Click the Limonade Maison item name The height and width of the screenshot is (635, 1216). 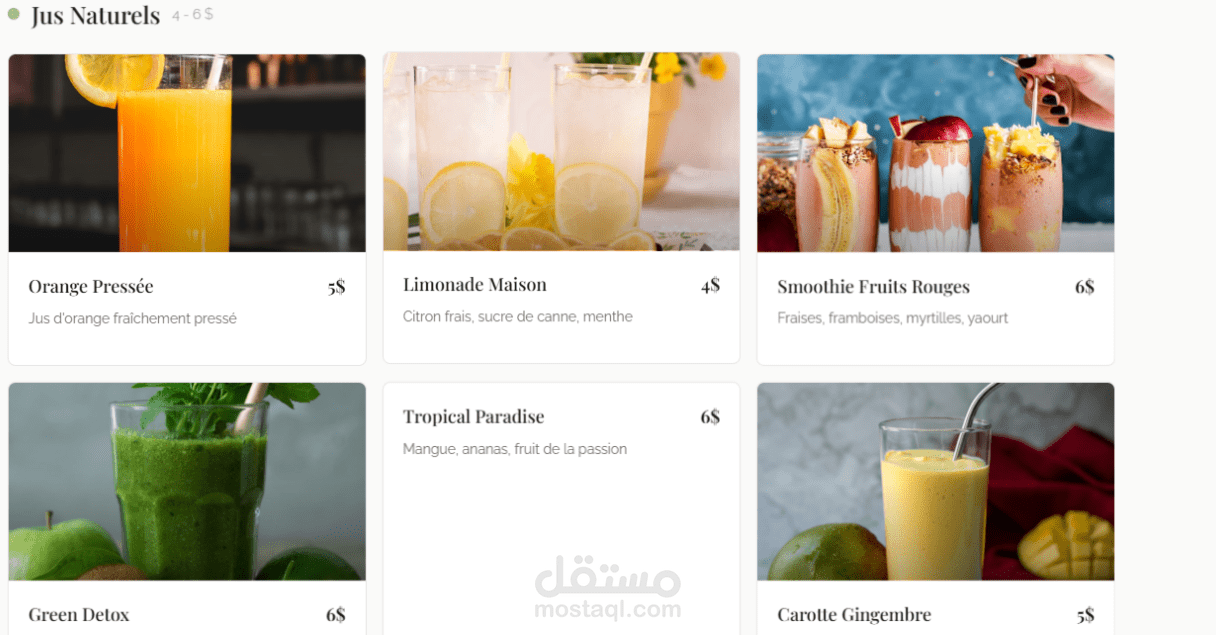click(x=475, y=285)
